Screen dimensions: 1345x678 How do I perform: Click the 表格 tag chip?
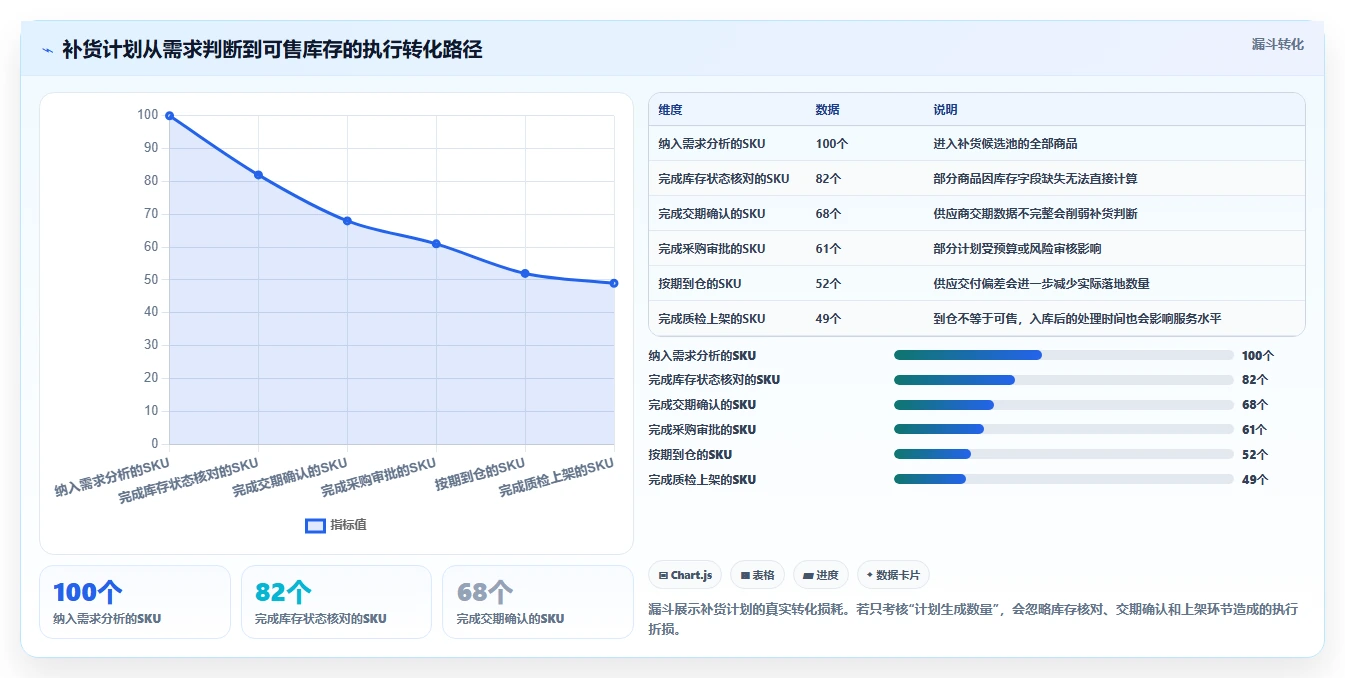[757, 575]
